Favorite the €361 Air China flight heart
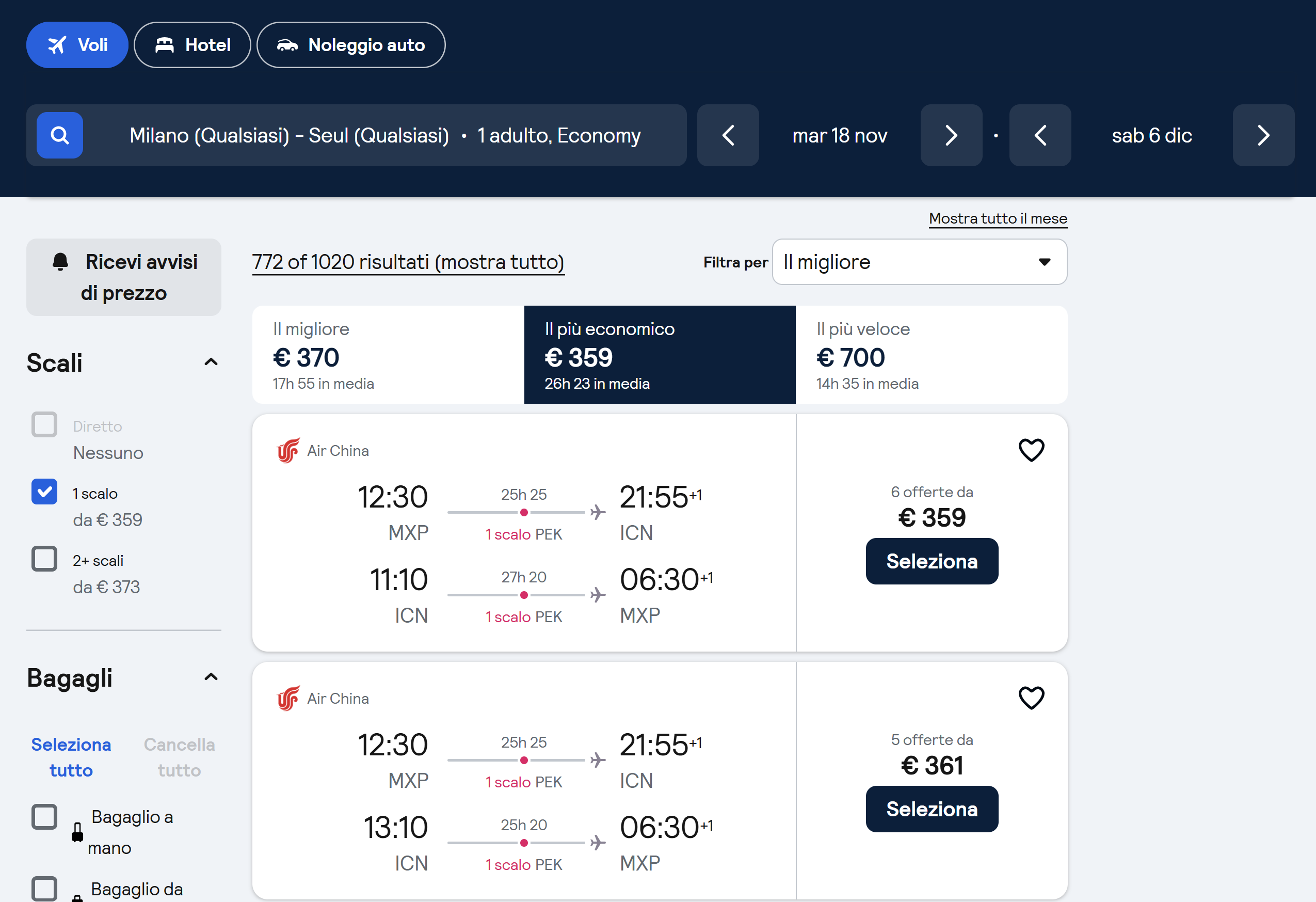This screenshot has height=902, width=1316. [1031, 698]
